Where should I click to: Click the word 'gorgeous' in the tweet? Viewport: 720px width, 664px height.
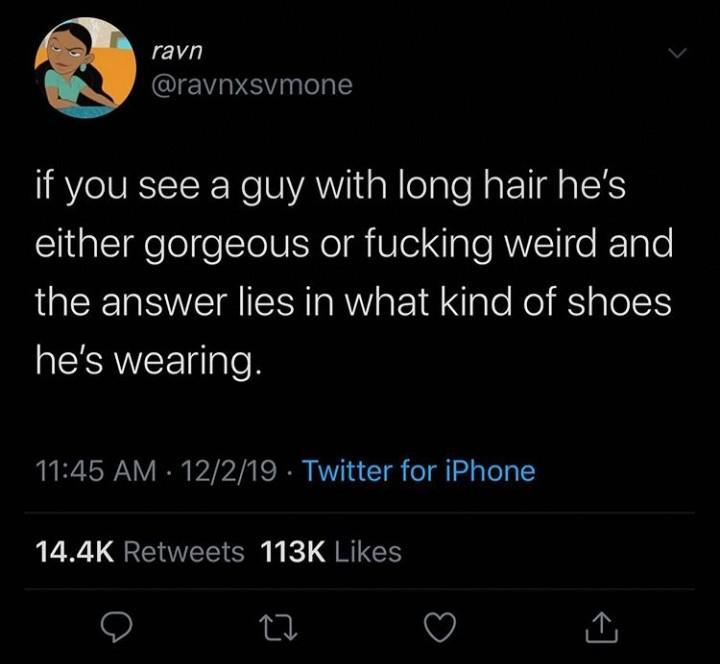click(x=227, y=246)
